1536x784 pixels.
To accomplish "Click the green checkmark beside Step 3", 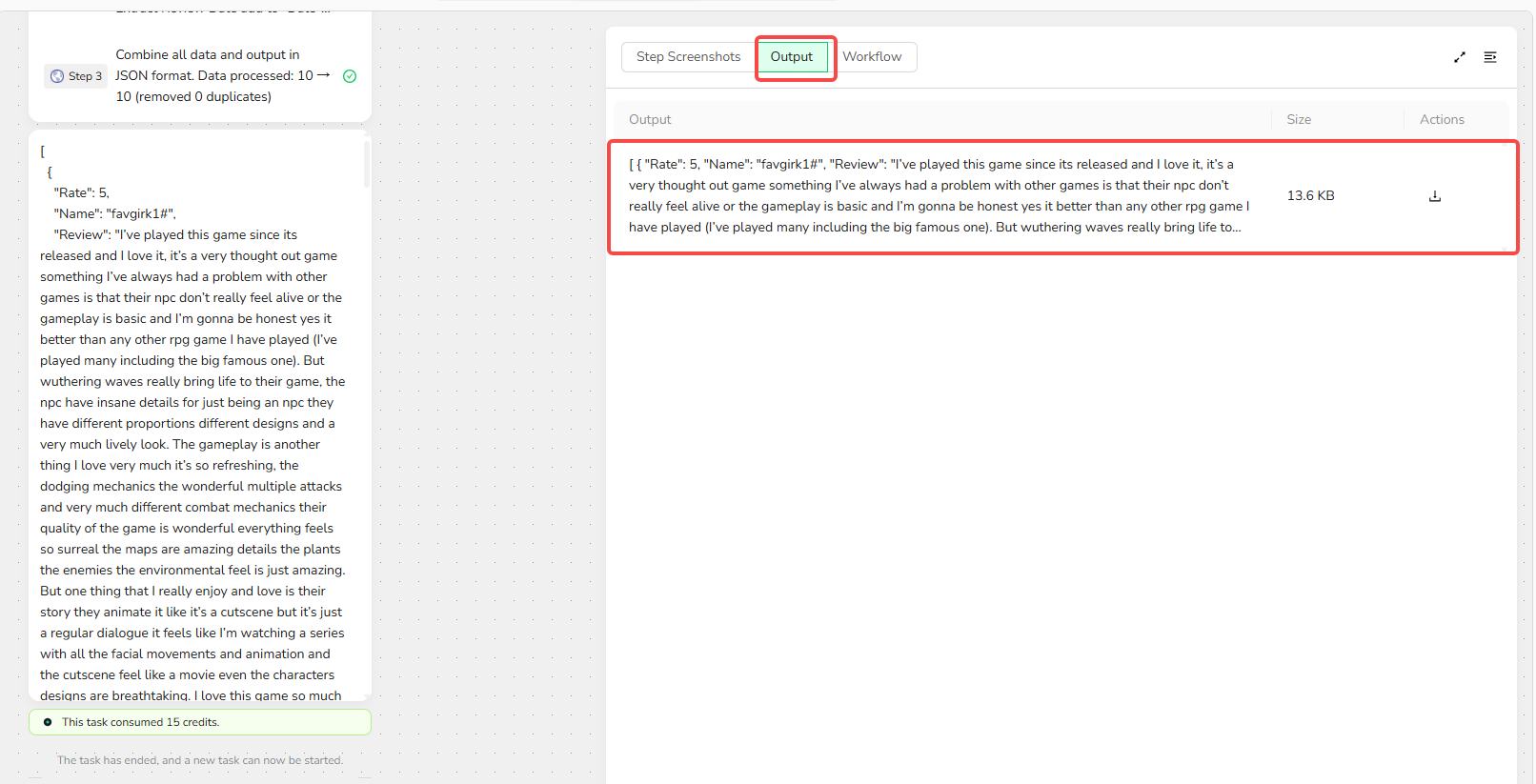I will [x=350, y=76].
